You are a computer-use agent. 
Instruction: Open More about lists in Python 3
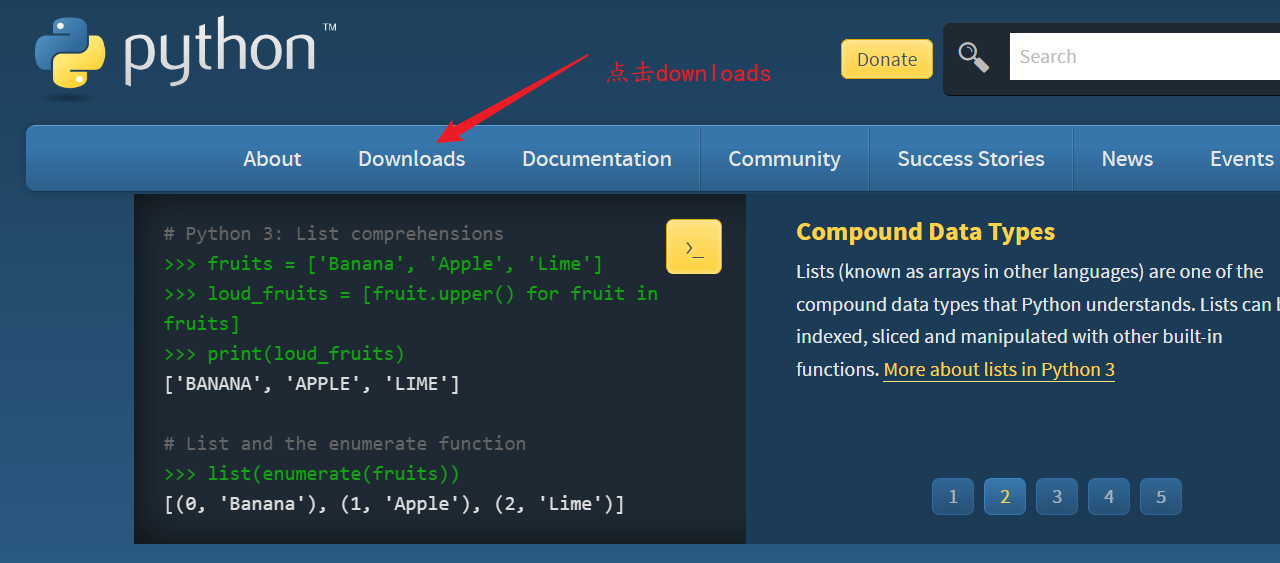pos(999,370)
